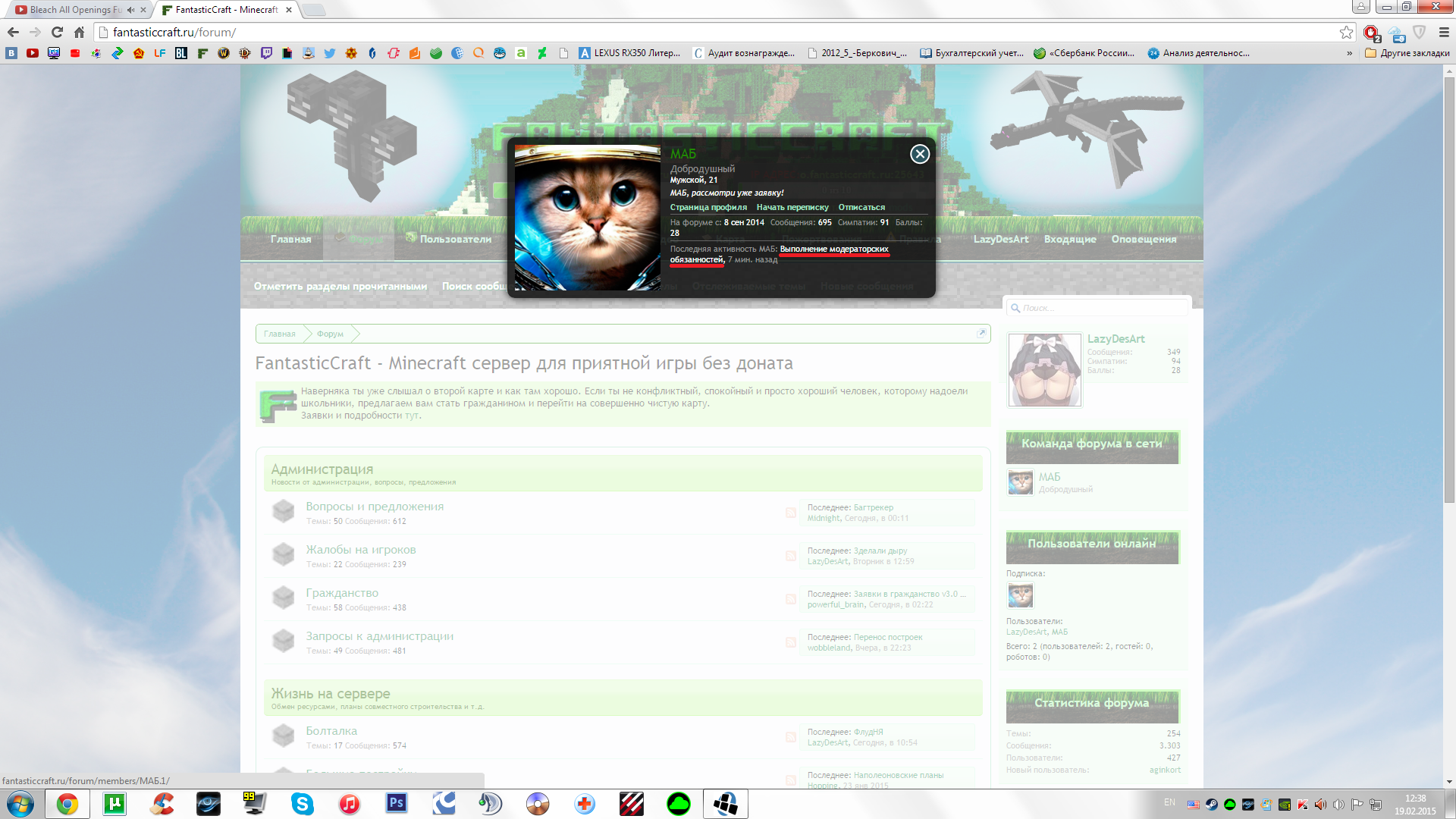This screenshot has width=1456, height=819.
Task: Click the тут applications link
Action: point(411,416)
